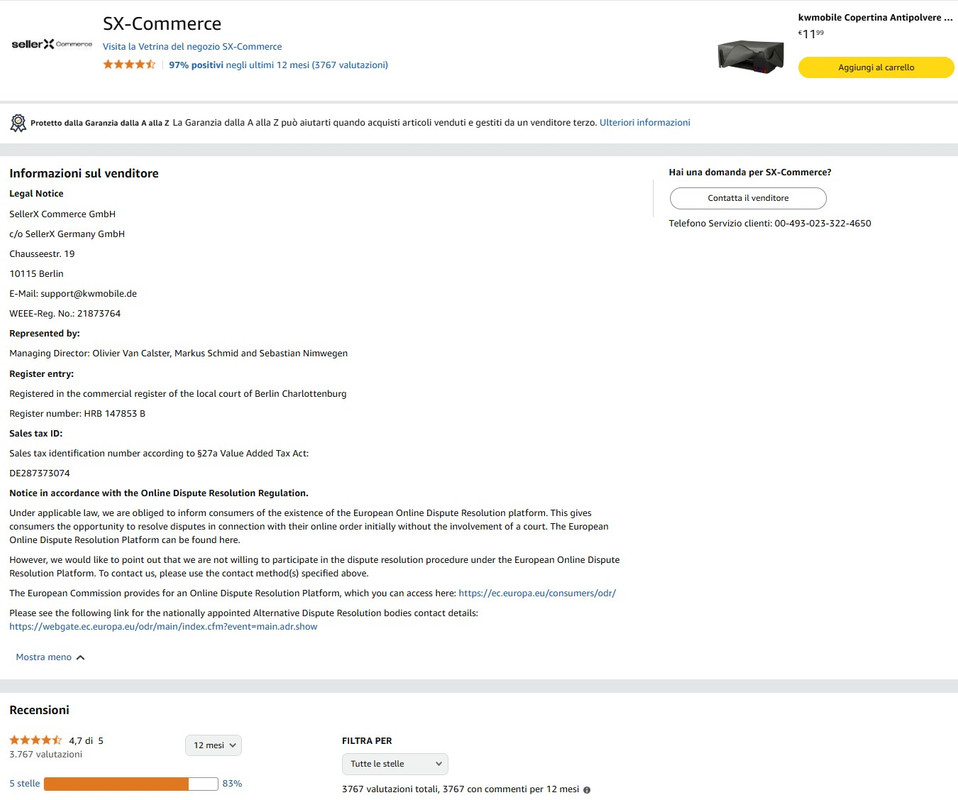
Task: Click the WEEE-Reg. No.: 21873764 line
Action: [x=65, y=314]
